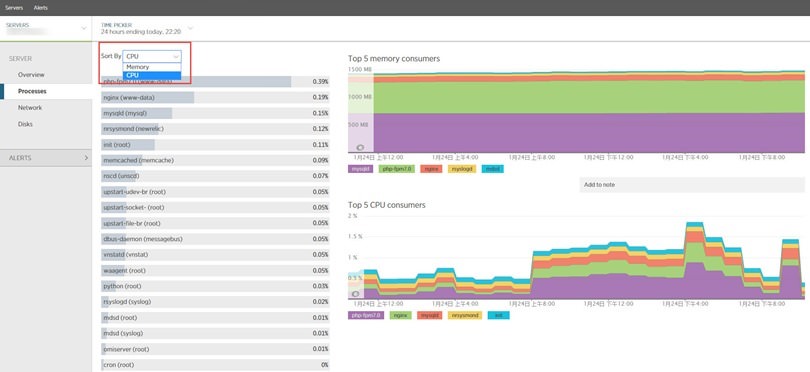810x372 pixels.
Task: Toggle mdsd in memory chart legend
Action: coord(492,169)
